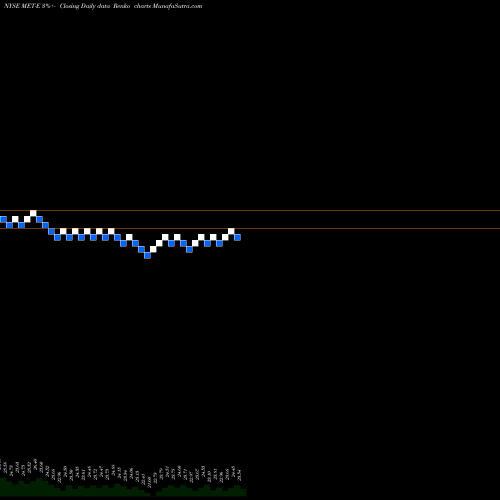Click the upper orange horizontal level line
The height and width of the screenshot is (500, 500).
click(x=250, y=210)
